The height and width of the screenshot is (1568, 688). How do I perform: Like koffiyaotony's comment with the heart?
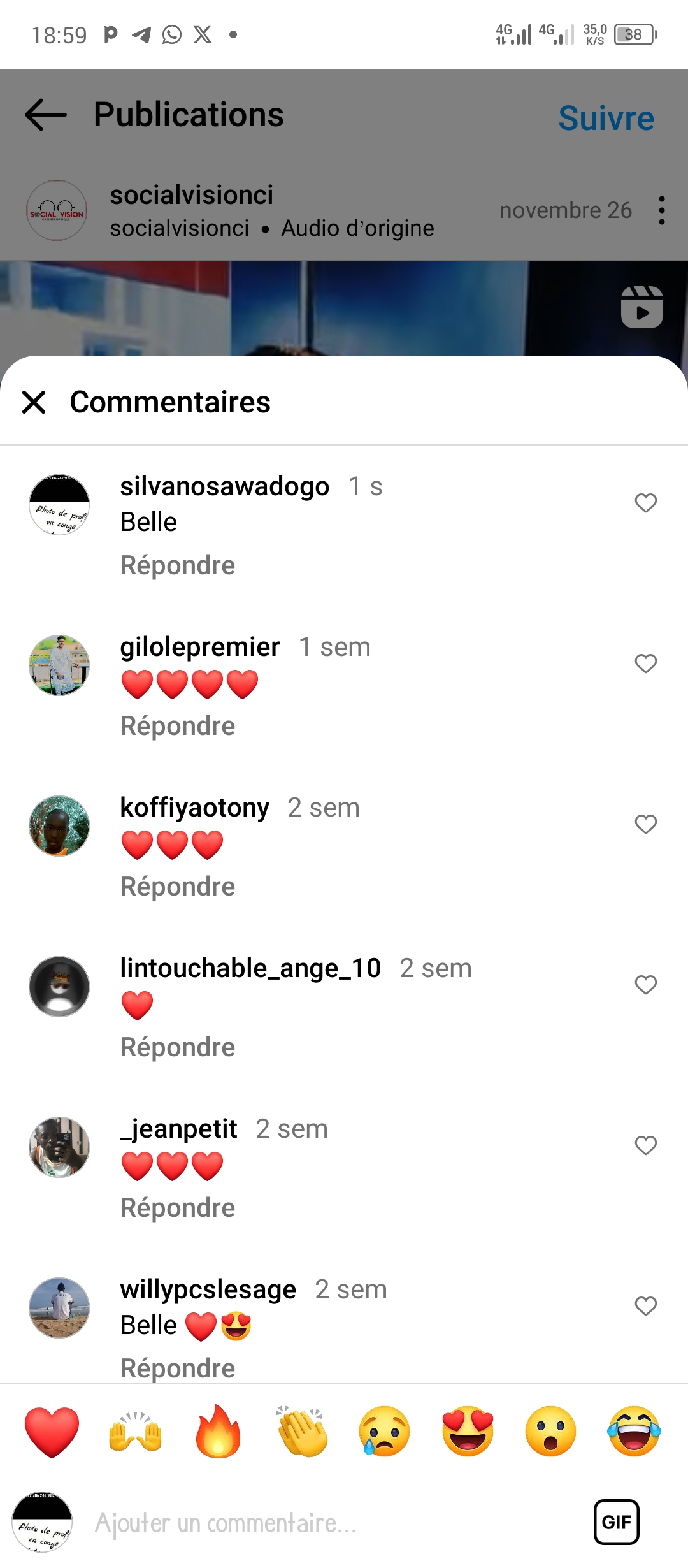click(x=646, y=824)
